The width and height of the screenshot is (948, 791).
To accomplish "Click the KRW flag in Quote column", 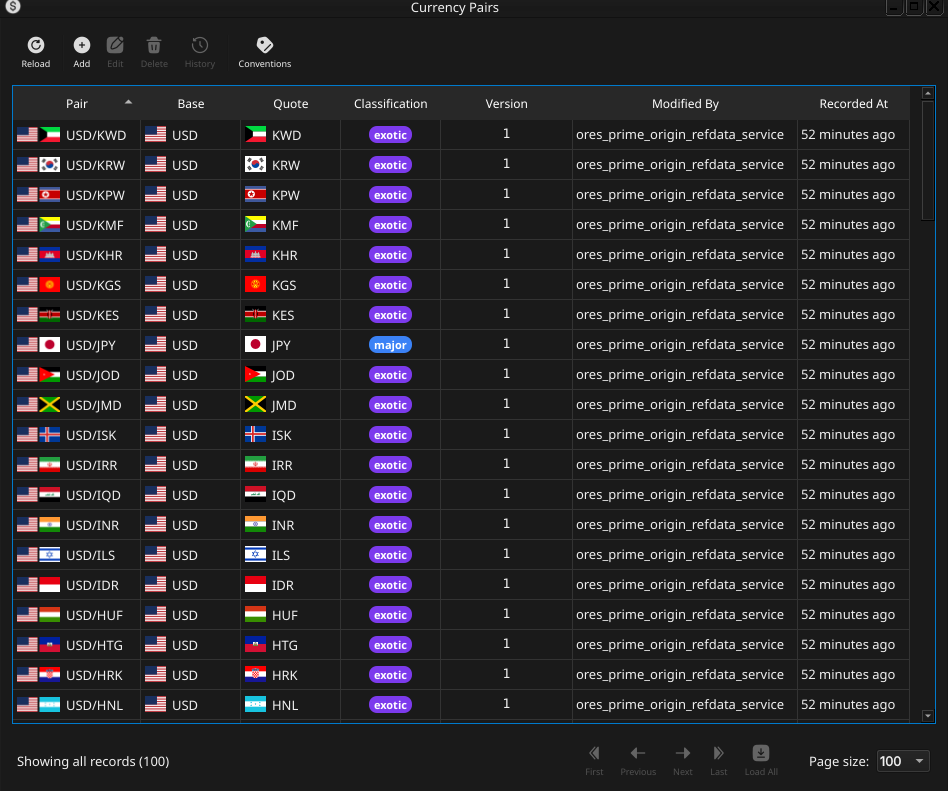I will [255, 164].
